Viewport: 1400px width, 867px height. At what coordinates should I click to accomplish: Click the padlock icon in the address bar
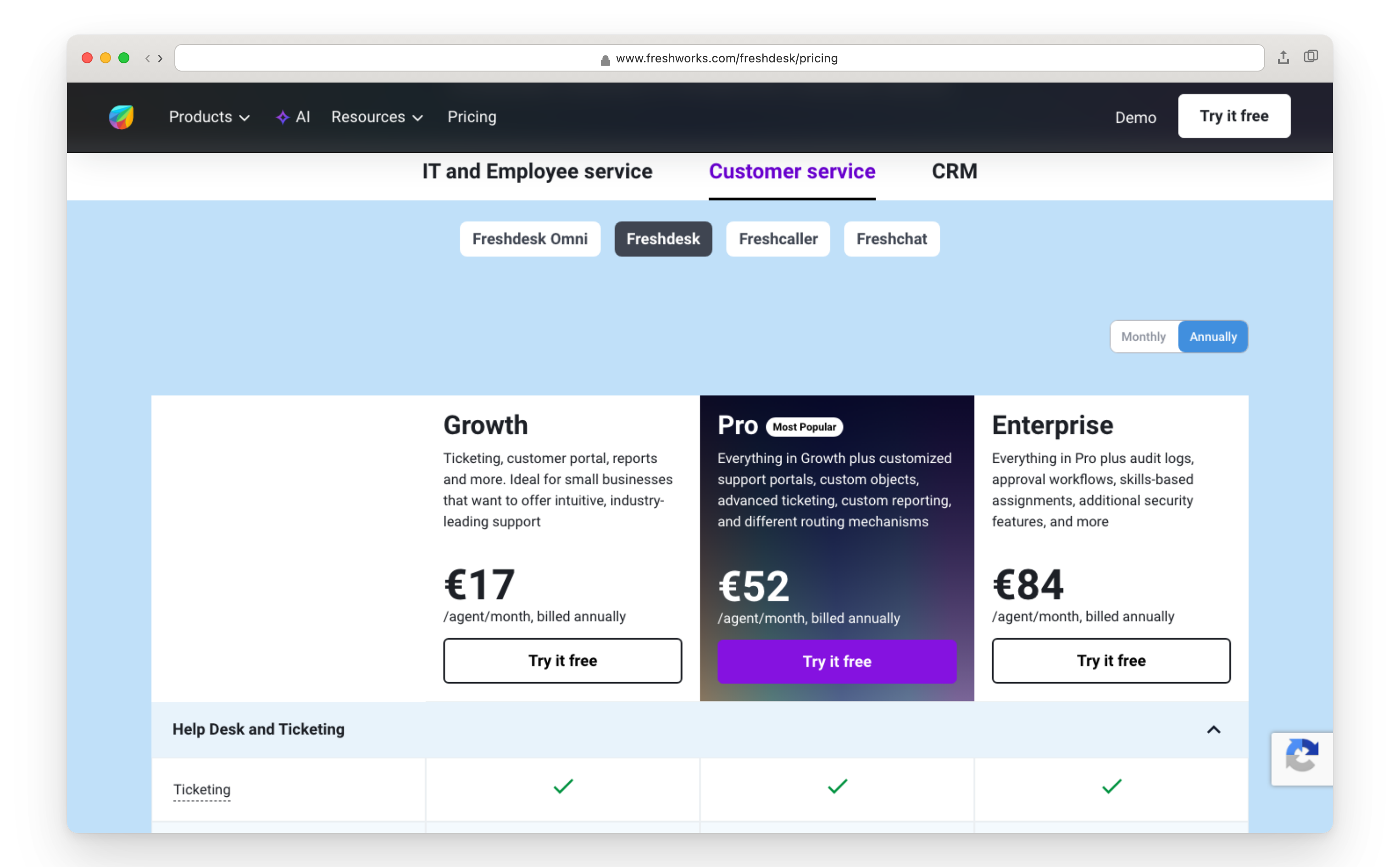click(605, 58)
